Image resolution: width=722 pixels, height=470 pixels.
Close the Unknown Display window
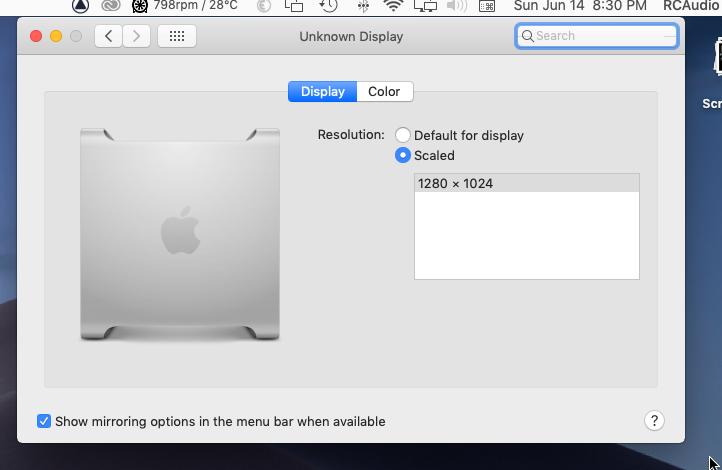(36, 36)
